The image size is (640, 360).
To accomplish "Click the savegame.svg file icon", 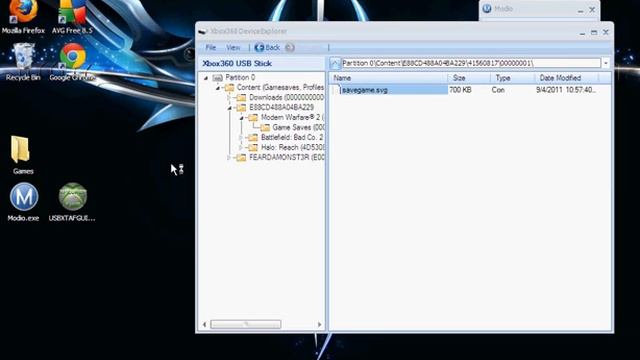I will (337, 90).
